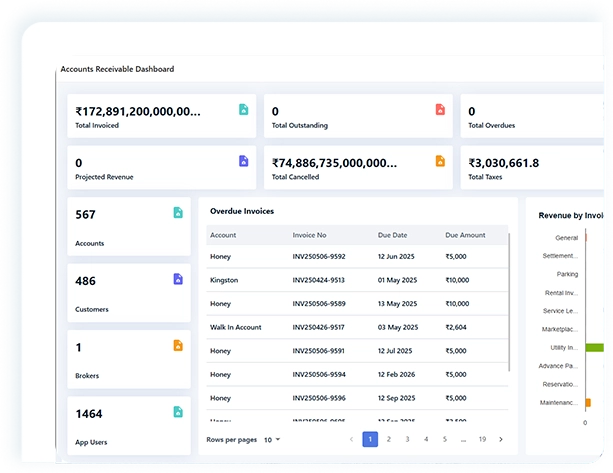This screenshot has width=613, height=473.
Task: Click the teal icon on Total Invoiced card
Action: coord(243,109)
